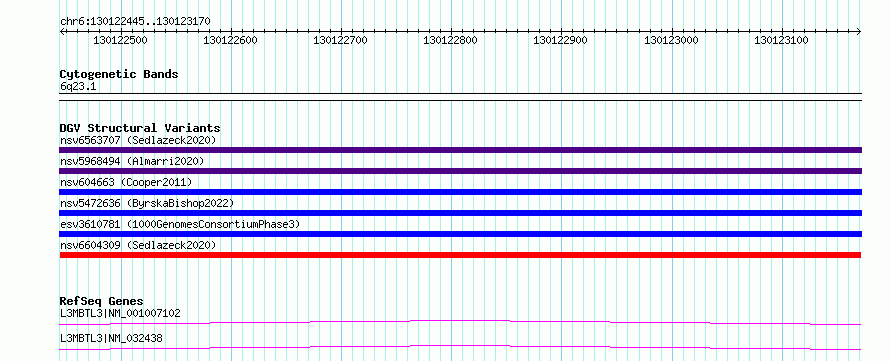Viewport: 890px width, 361px height.
Task: Click purple bar of nsv6563707
Action: point(460,150)
